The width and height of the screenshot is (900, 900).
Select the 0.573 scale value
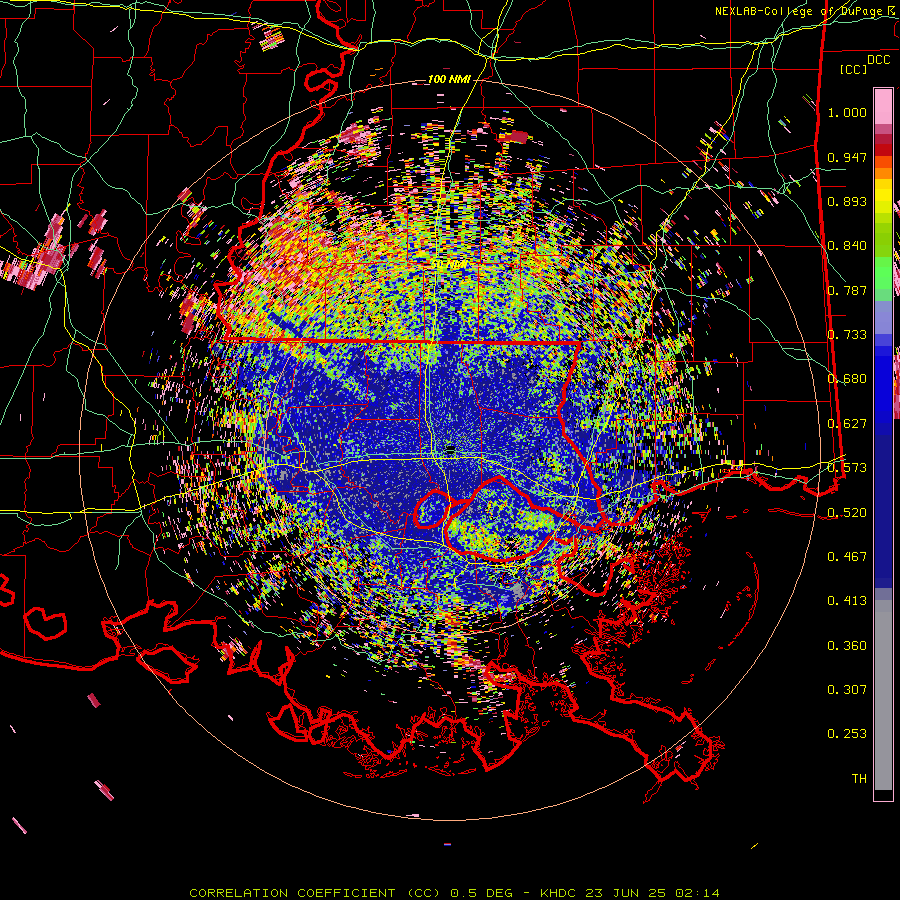[x=847, y=468]
